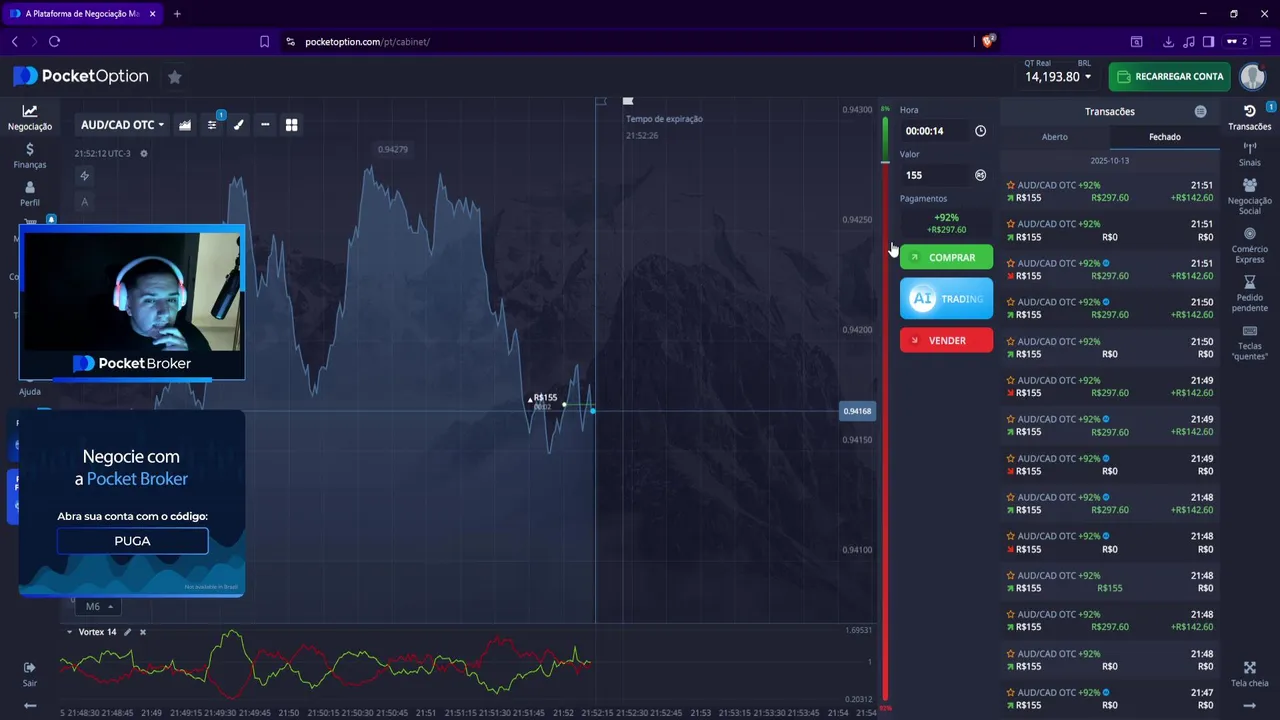This screenshot has width=1280, height=720.
Task: Edit the Vortex 14 indicator settings
Action: click(x=127, y=632)
